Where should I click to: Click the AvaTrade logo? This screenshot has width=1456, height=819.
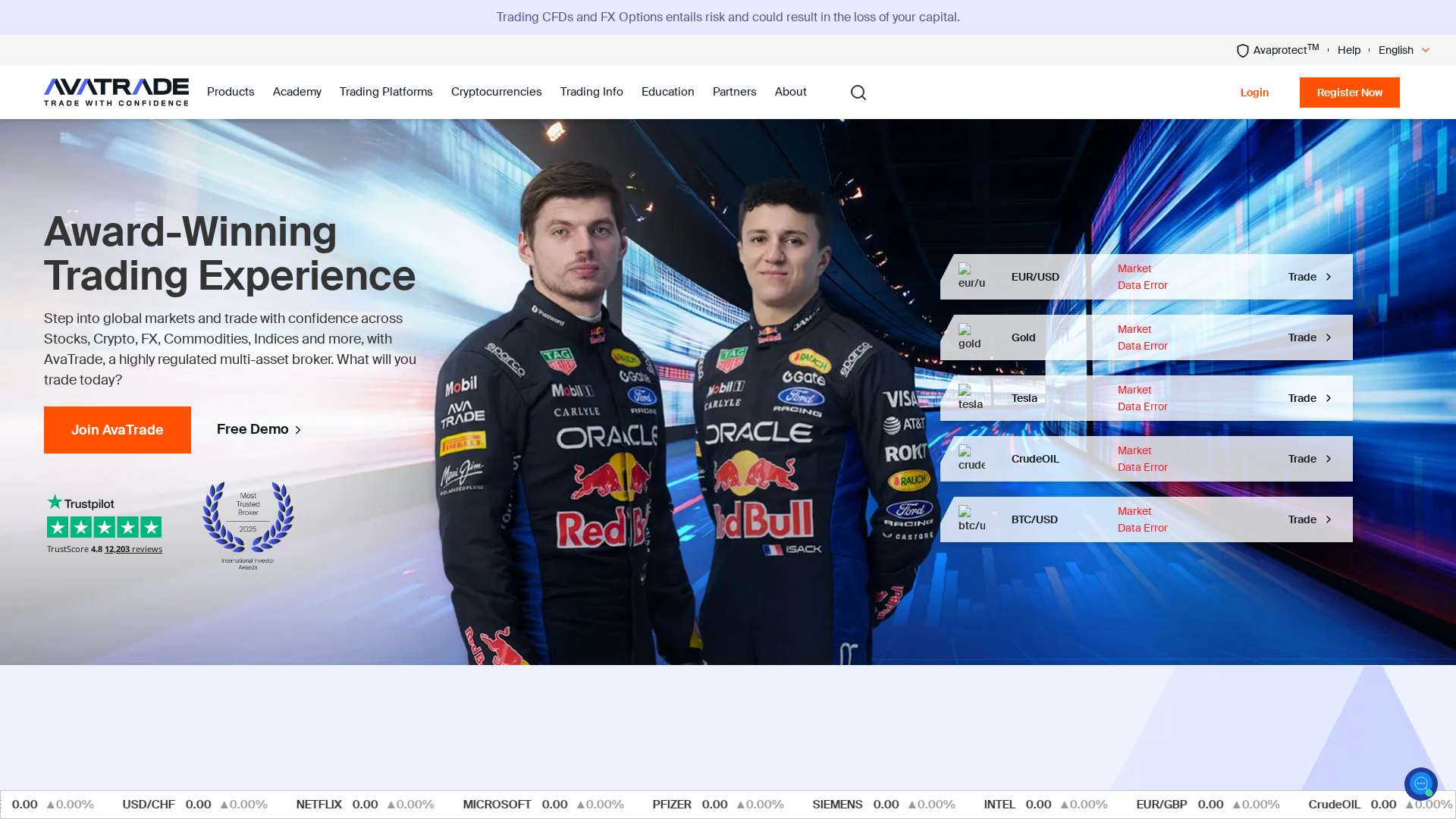[116, 92]
